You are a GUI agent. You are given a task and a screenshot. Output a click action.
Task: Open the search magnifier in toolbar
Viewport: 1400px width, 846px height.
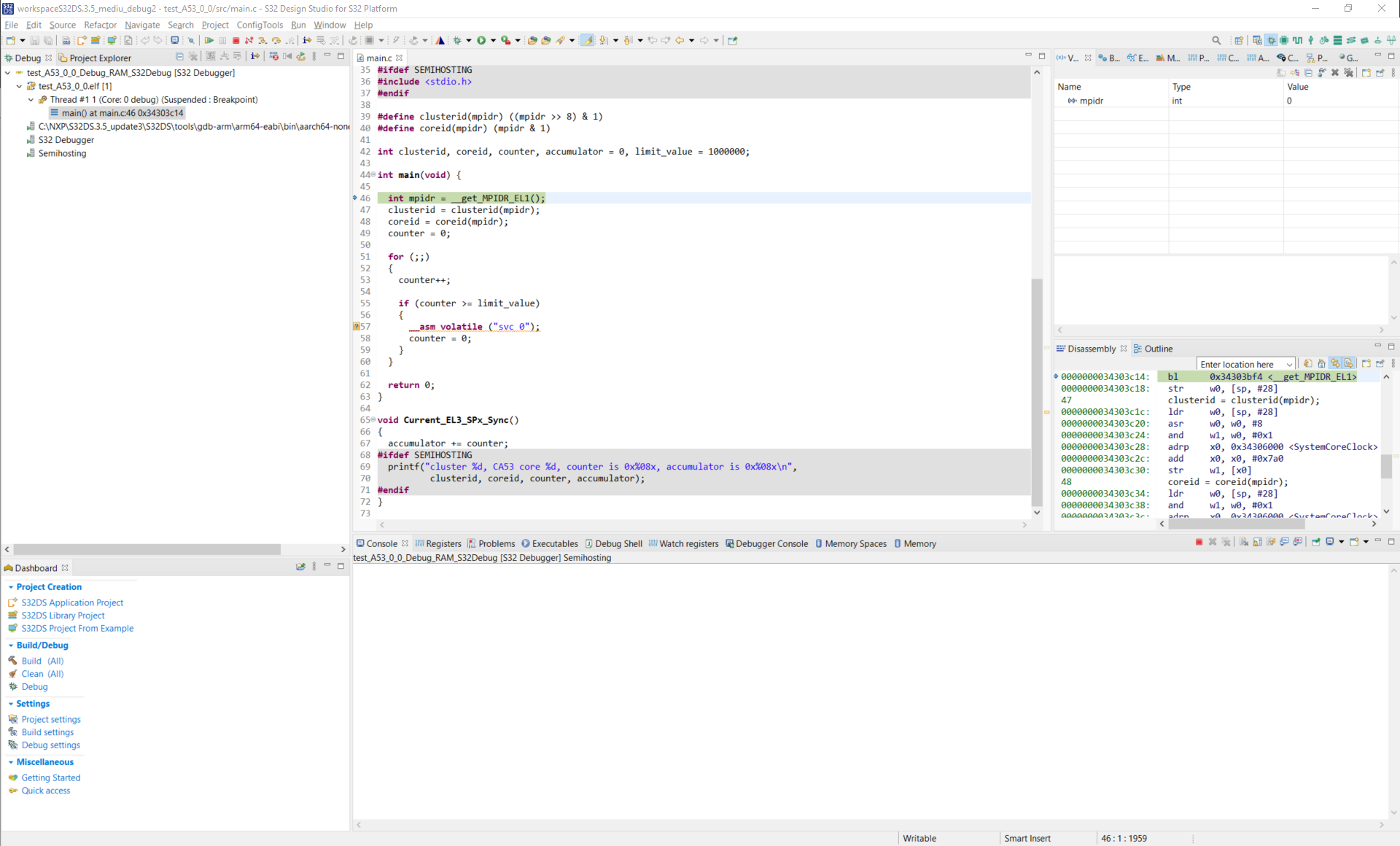pyautogui.click(x=1216, y=40)
